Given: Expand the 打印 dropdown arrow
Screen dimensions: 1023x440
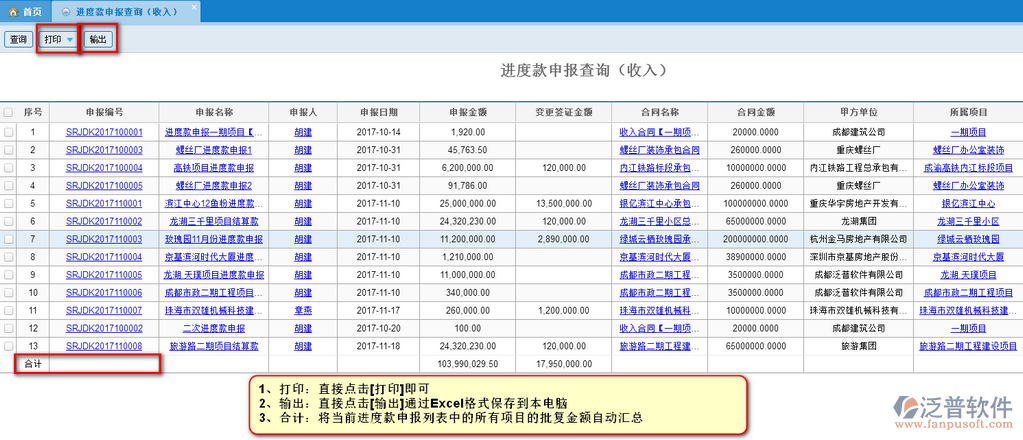Looking at the screenshot, I should [x=70, y=40].
